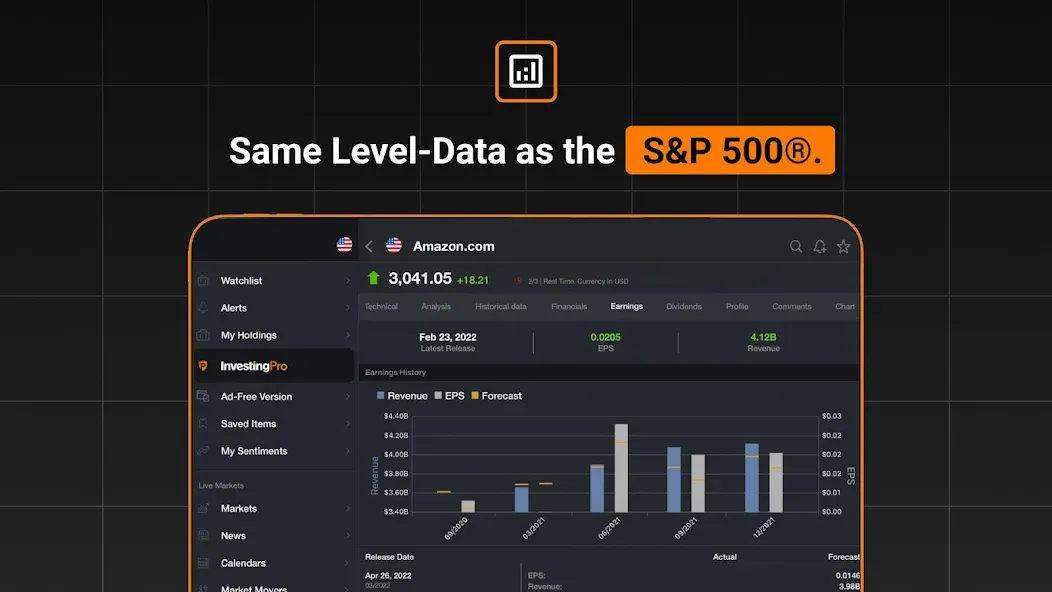Open the Comments tab

792,306
